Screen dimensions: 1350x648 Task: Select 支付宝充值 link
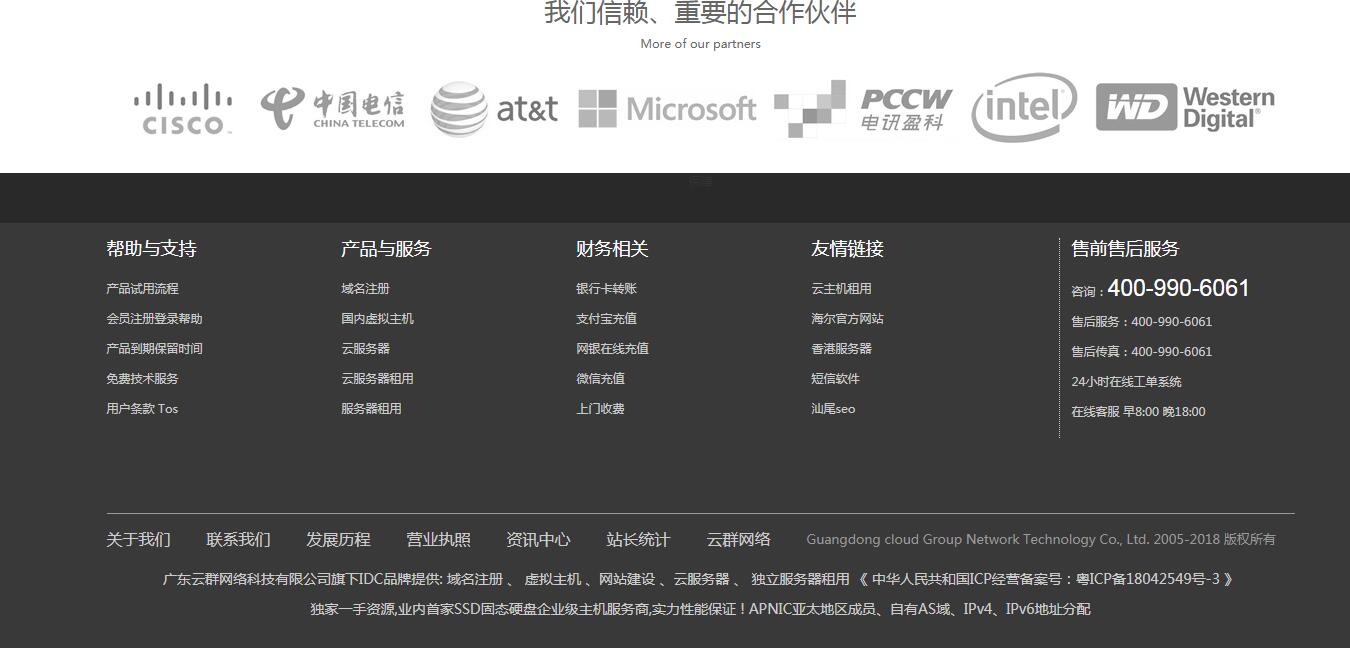[606, 319]
